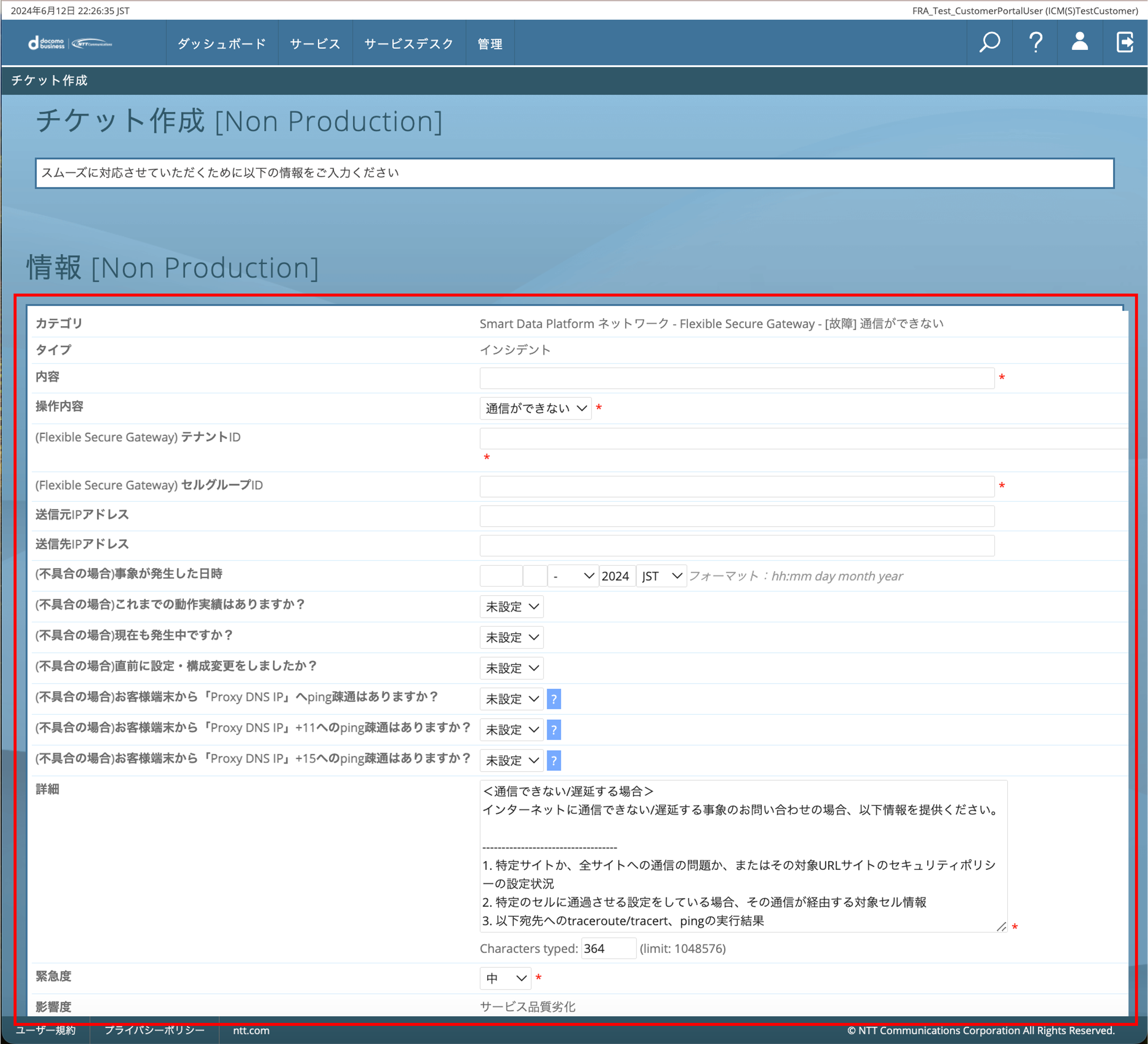
Task: Open the help question mark icon
Action: [x=1035, y=43]
